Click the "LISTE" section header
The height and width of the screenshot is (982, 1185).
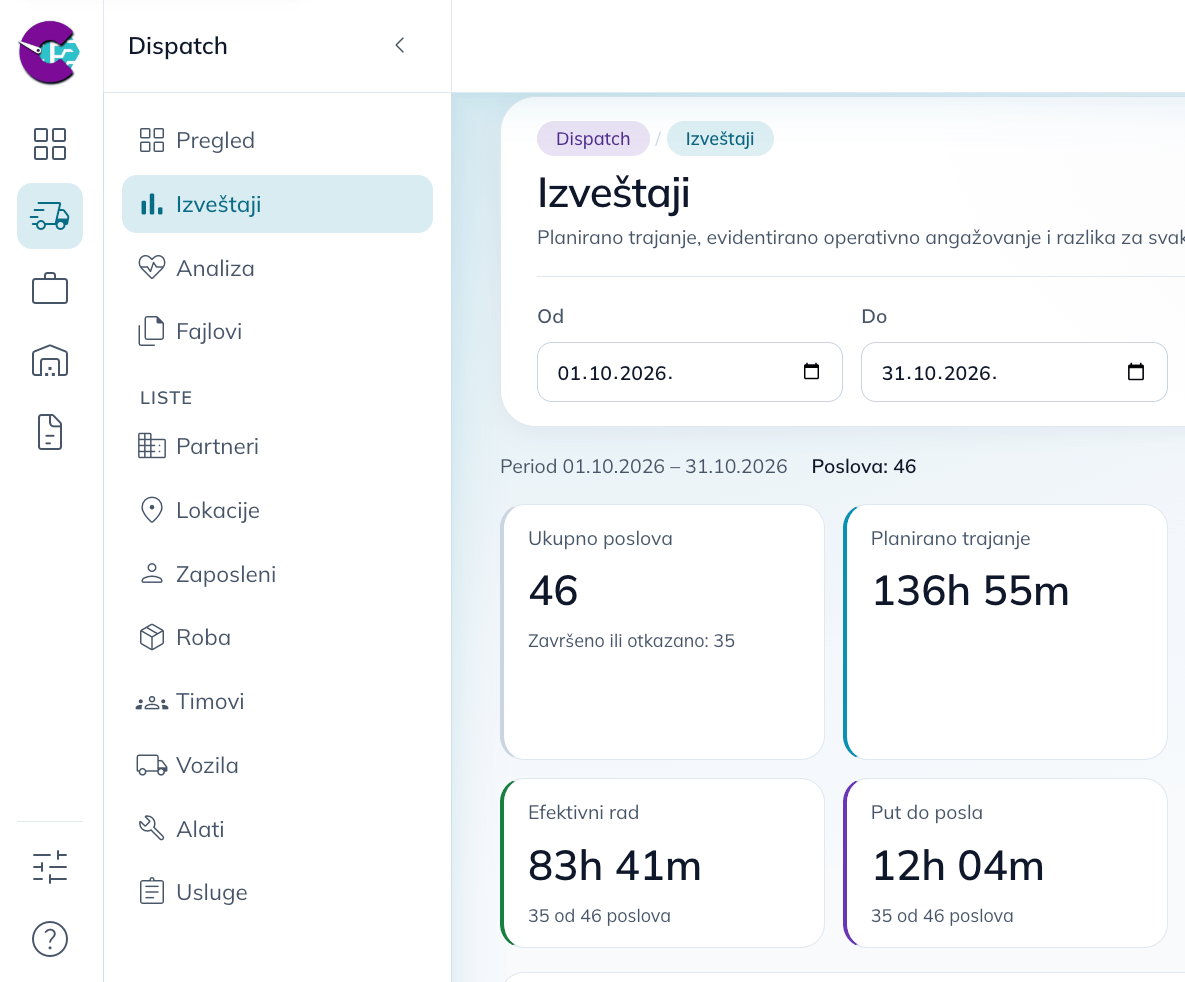click(x=166, y=398)
